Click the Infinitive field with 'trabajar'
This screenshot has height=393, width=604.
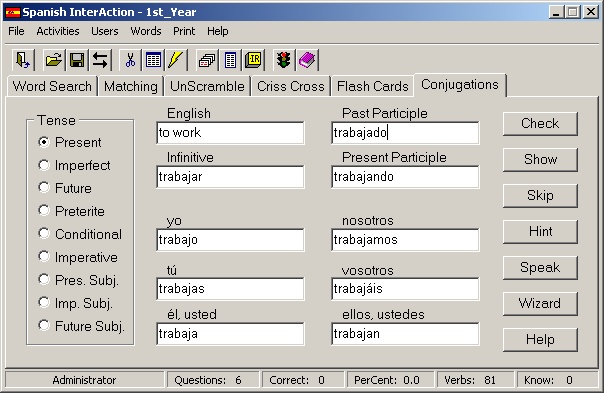(x=230, y=177)
